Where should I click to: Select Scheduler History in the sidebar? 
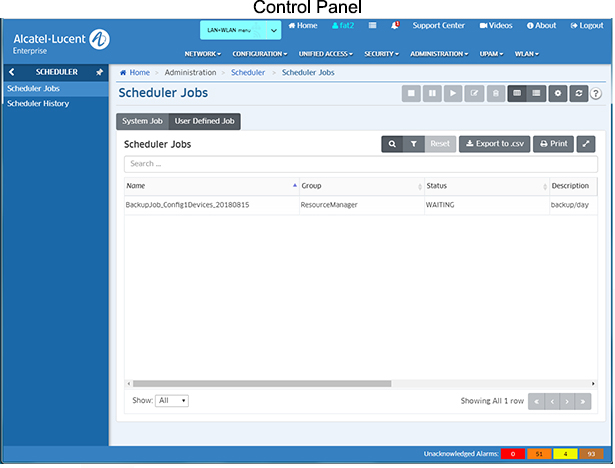click(x=38, y=103)
